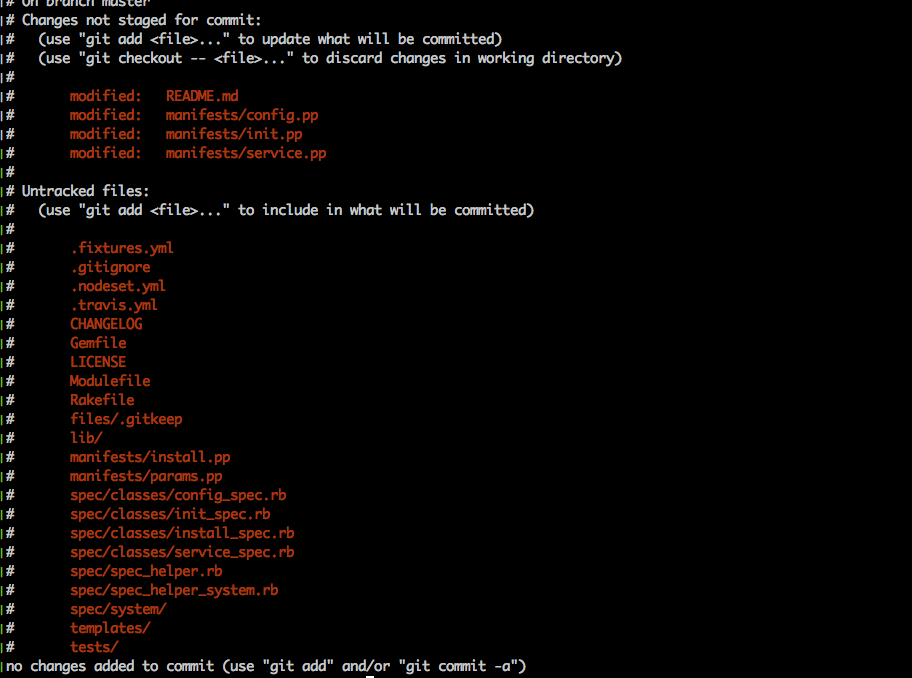Click the README.md modified file entry

[202, 96]
